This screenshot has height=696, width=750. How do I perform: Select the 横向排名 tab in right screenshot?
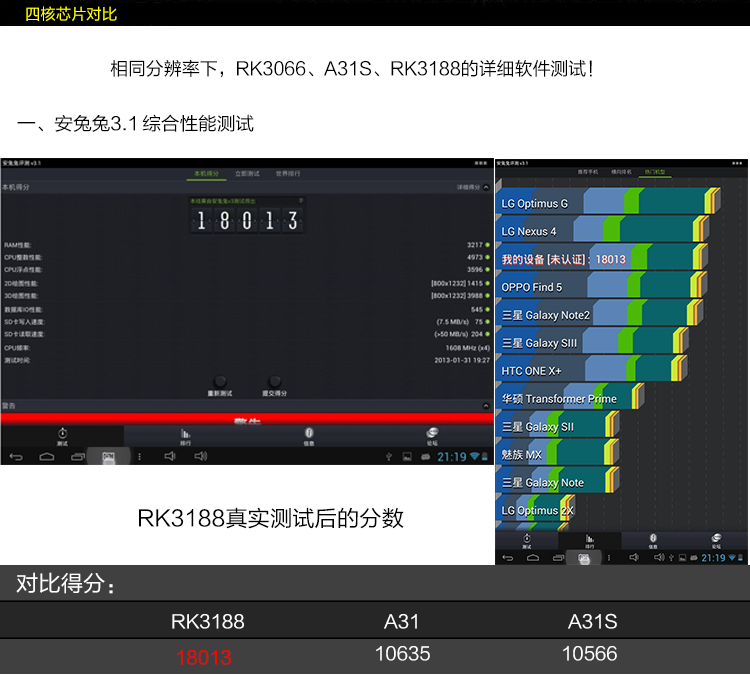tap(621, 172)
